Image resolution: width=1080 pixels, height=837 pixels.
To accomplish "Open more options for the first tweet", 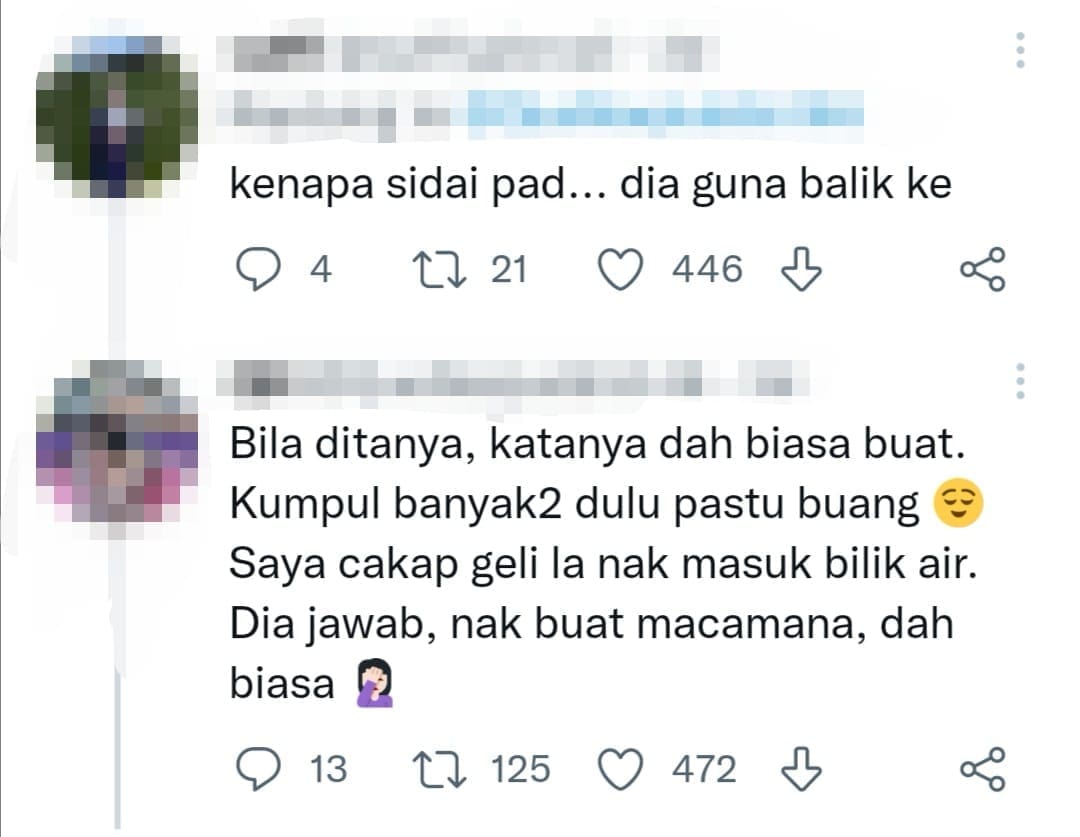I will 1020,50.
